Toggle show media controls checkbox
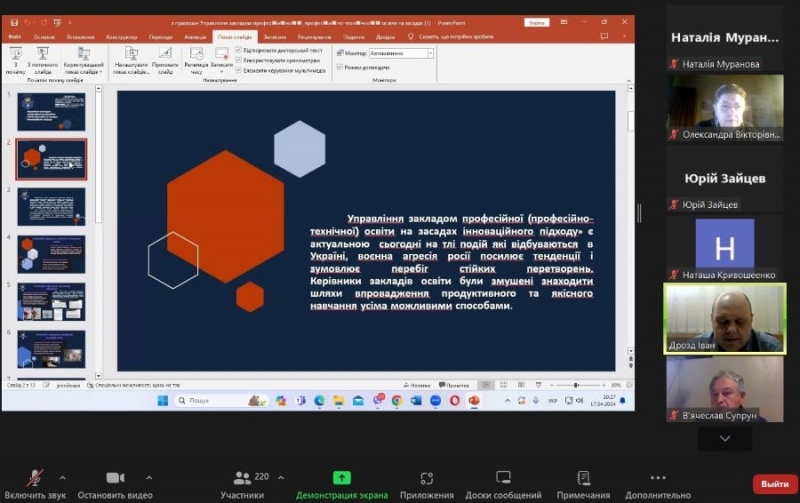800x503 pixels. 238,70
